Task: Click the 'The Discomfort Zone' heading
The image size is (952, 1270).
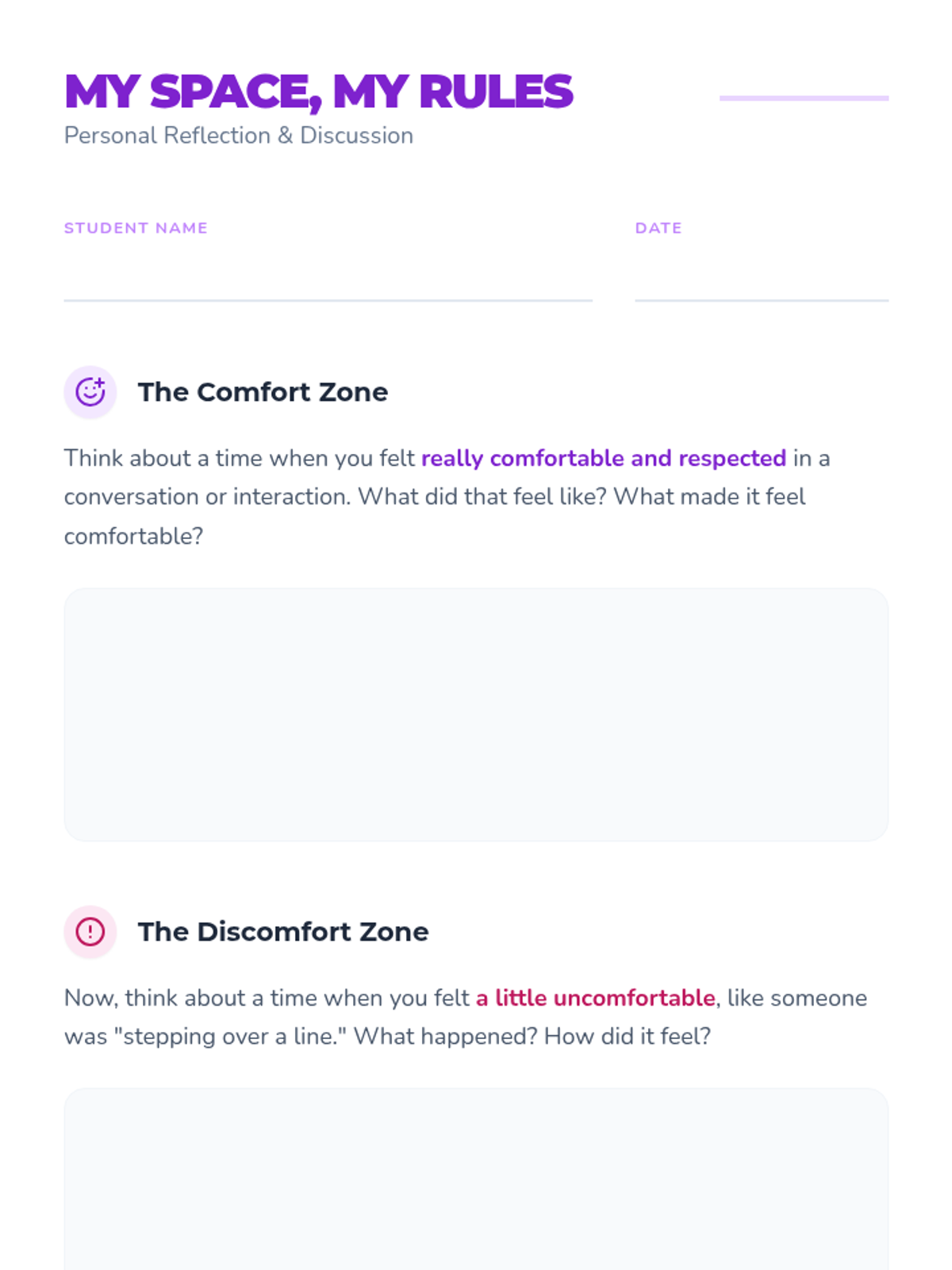Action: pyautogui.click(x=283, y=932)
